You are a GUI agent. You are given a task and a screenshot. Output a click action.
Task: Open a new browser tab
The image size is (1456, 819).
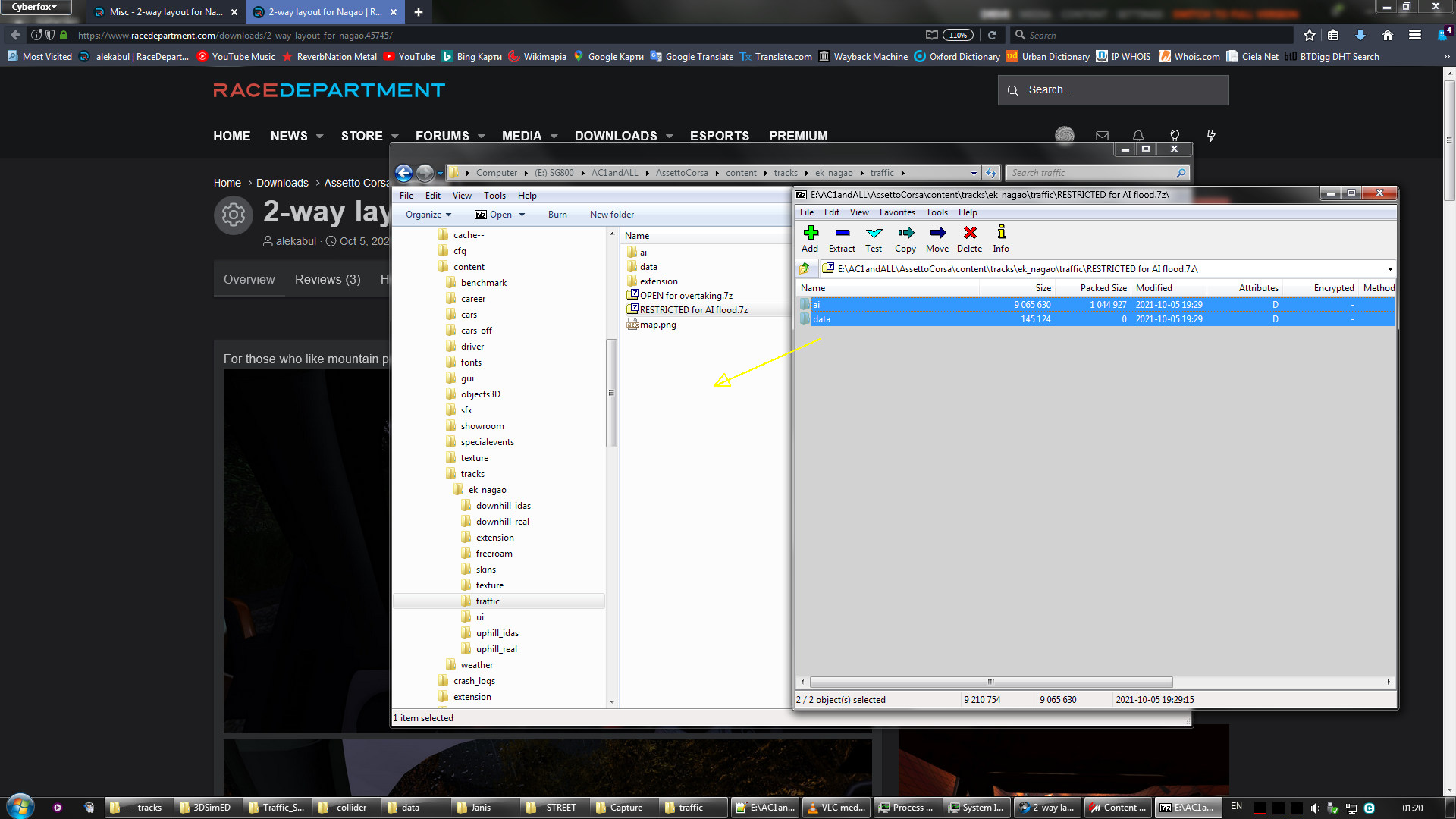coord(418,12)
